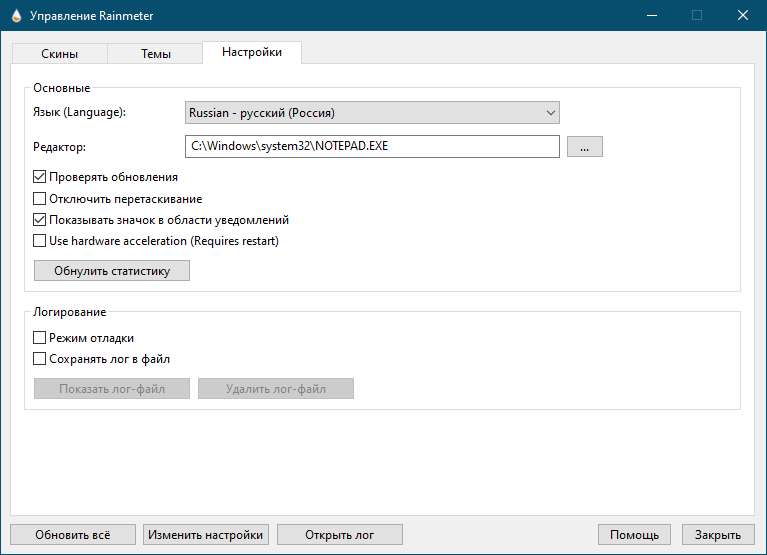The width and height of the screenshot is (767, 555).
Task: Click the Редактор path input field
Action: click(x=372, y=146)
